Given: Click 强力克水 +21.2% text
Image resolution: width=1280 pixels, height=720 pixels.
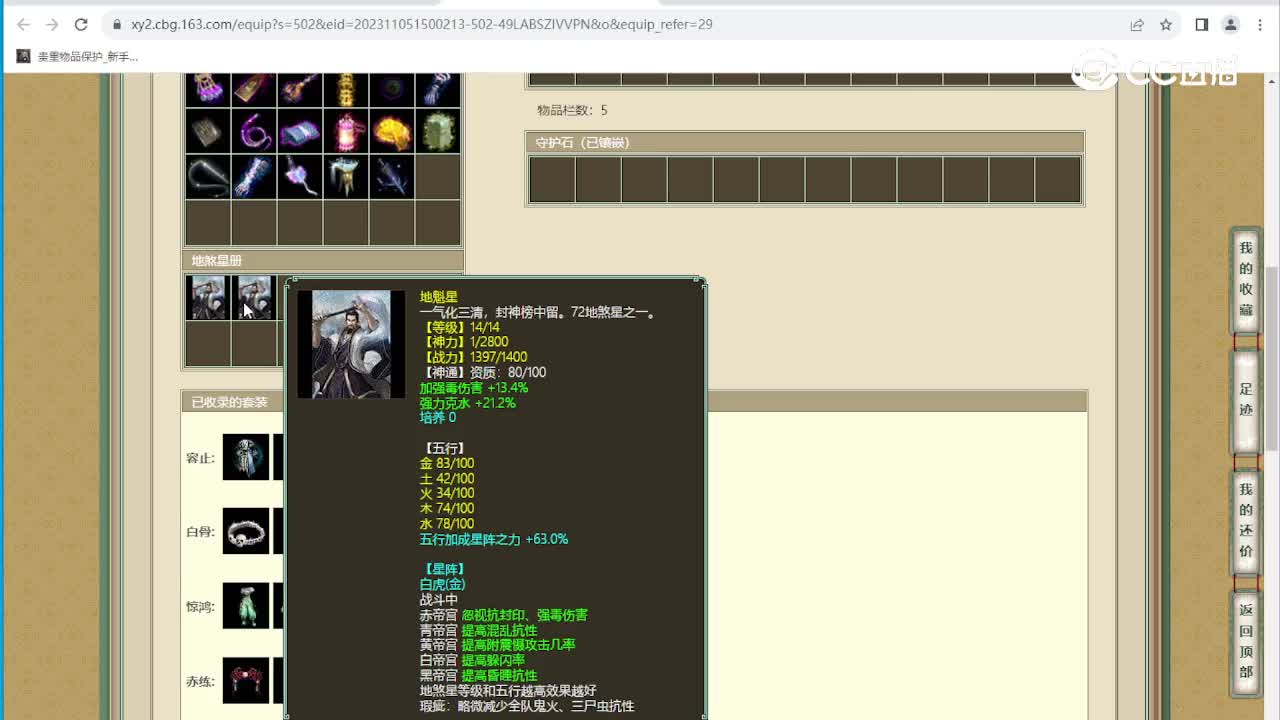Looking at the screenshot, I should pyautogui.click(x=468, y=403).
